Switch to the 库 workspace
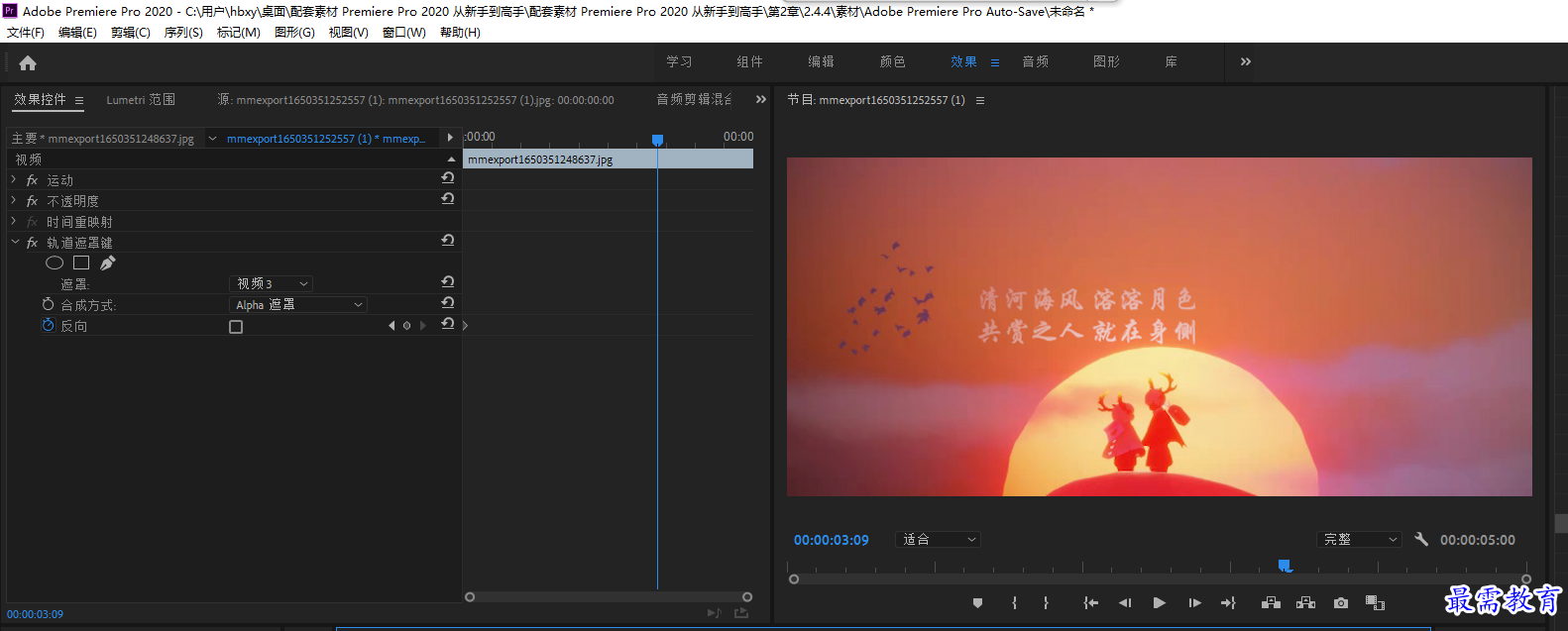 (1171, 61)
